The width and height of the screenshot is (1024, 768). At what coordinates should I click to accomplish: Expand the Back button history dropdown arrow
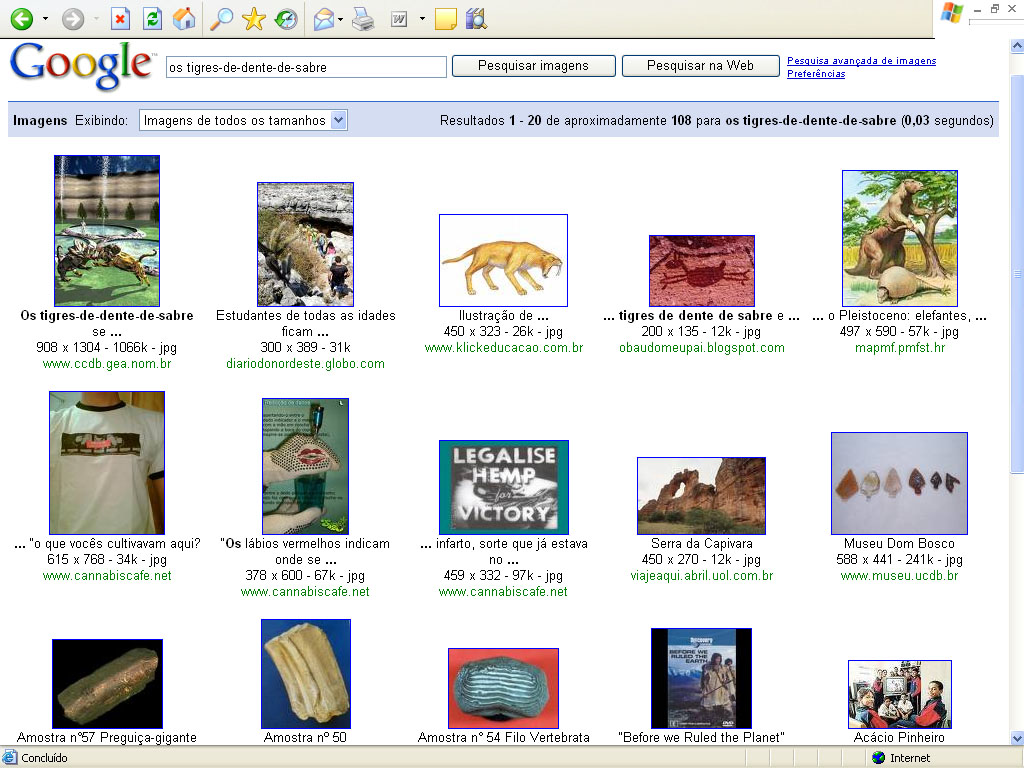(45, 19)
